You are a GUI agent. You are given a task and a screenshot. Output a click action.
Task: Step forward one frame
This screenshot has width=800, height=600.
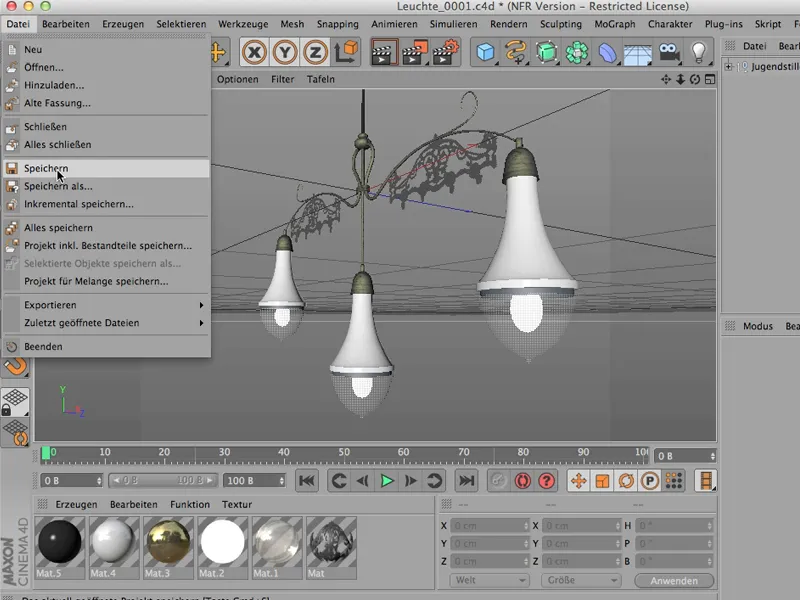pos(410,481)
